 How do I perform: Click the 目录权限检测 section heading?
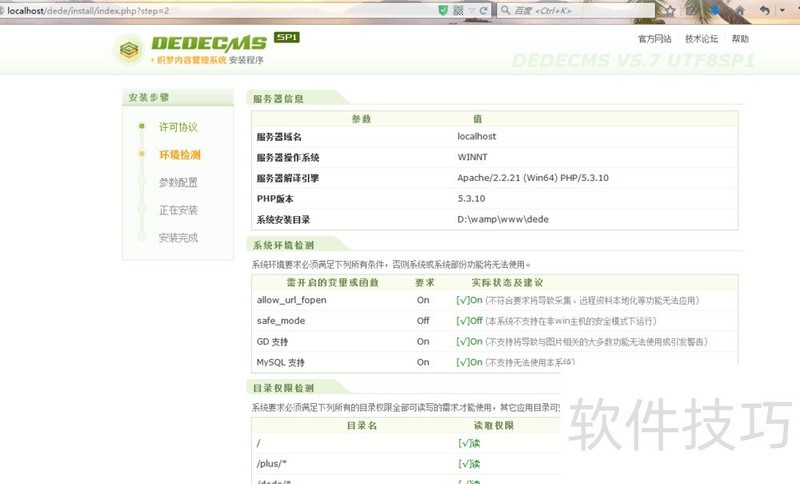284,388
